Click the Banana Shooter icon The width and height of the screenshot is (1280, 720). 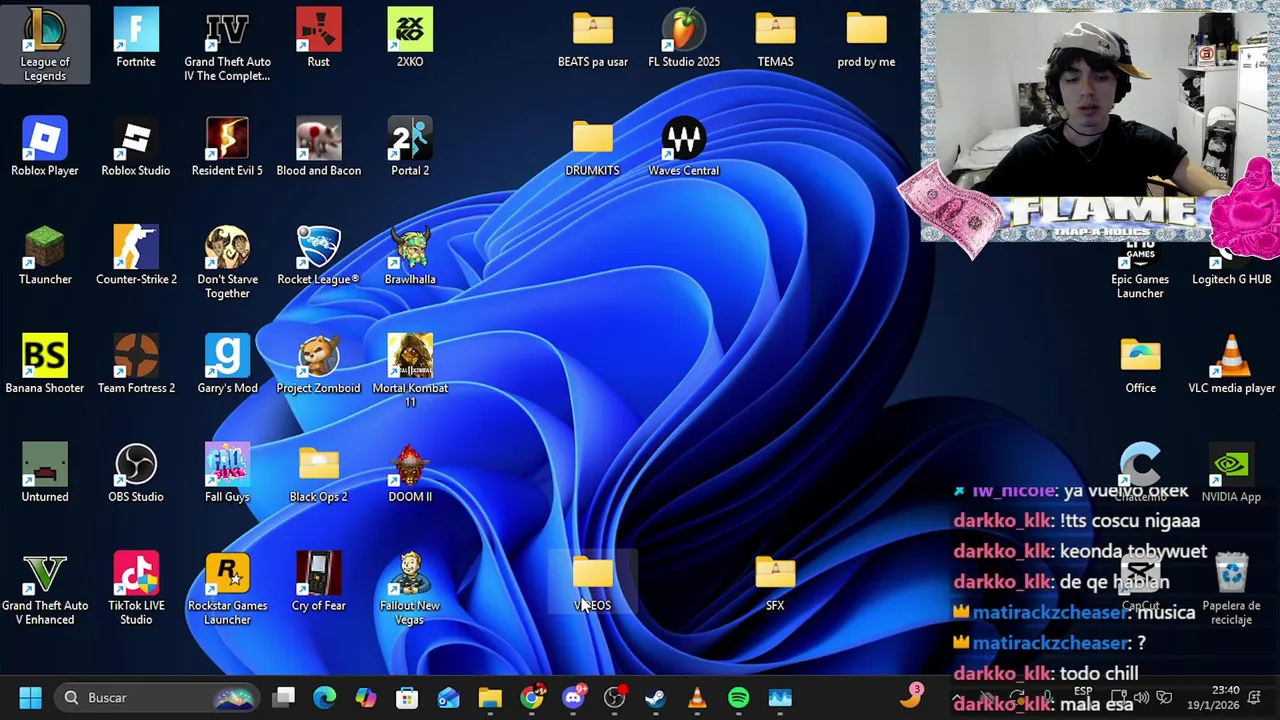(x=45, y=364)
